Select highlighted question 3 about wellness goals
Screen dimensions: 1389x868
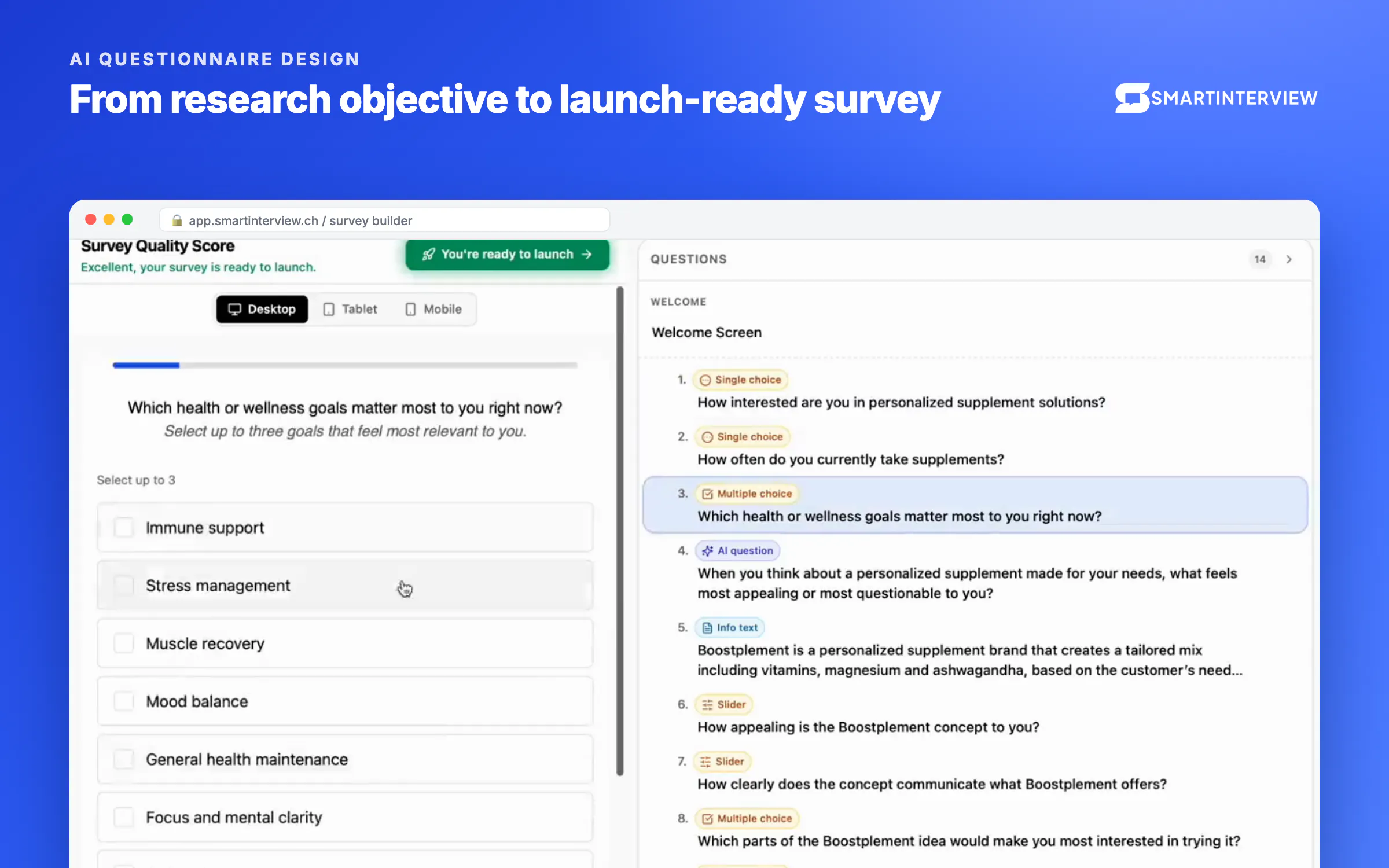point(975,505)
